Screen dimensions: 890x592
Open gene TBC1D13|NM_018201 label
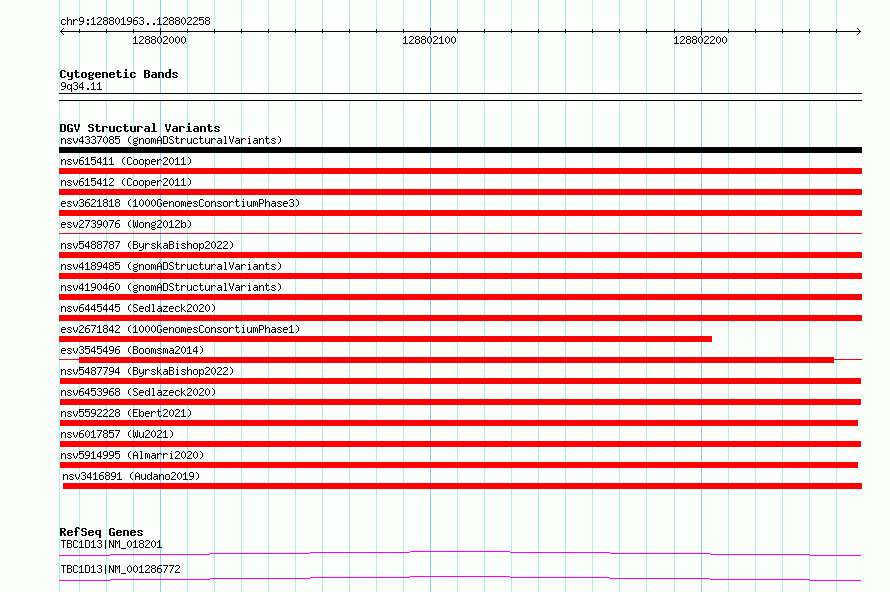111,544
